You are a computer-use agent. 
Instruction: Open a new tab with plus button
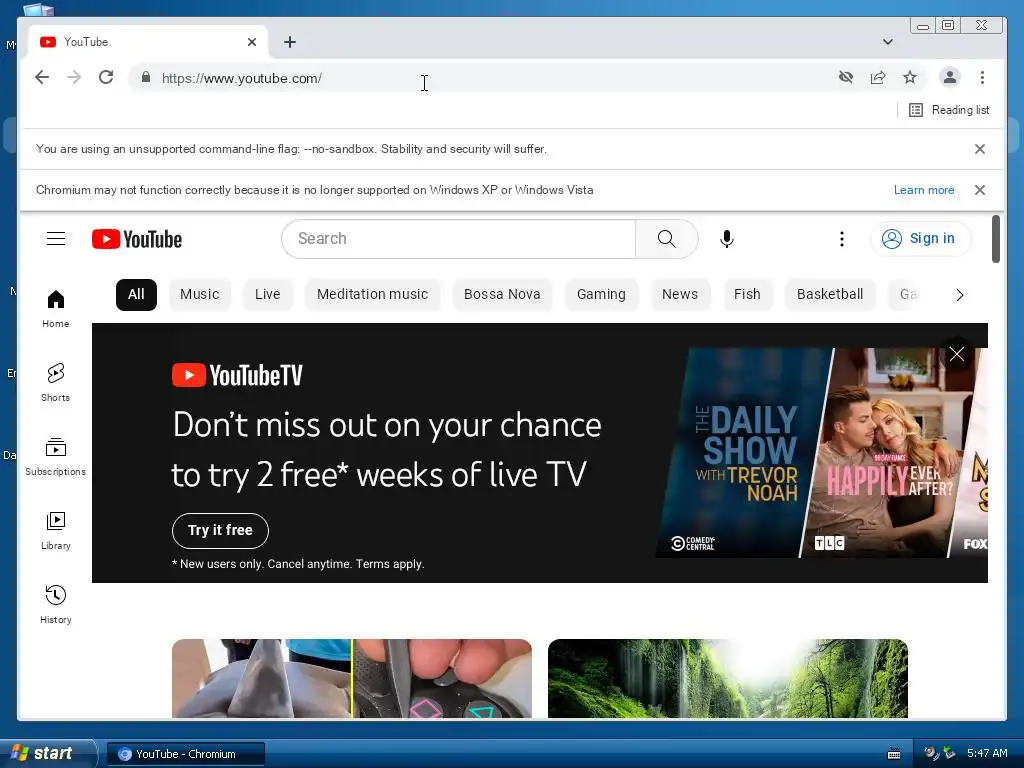click(x=290, y=42)
